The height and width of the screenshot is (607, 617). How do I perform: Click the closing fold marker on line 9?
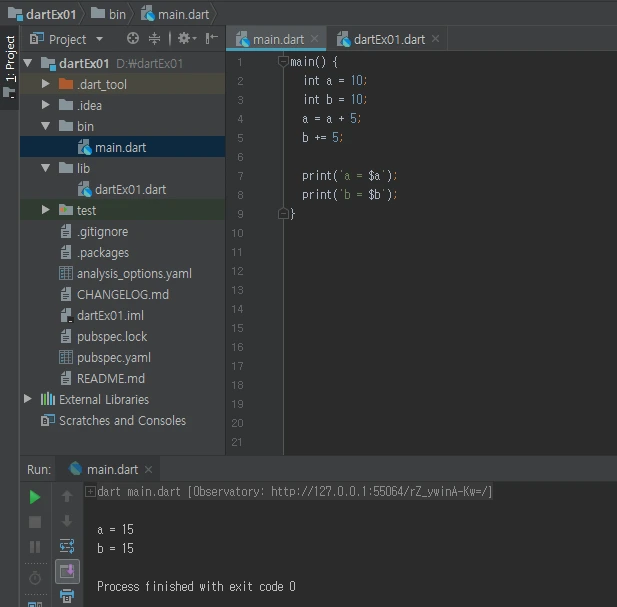pos(283,214)
